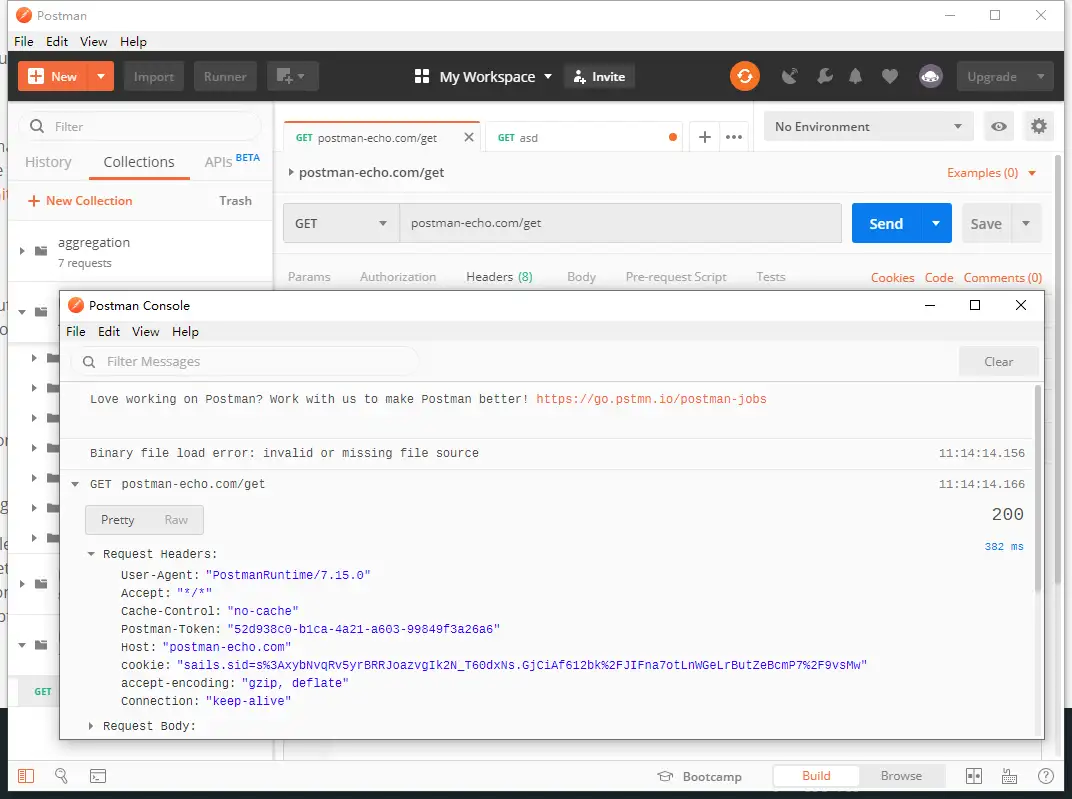Open the No Environment dropdown

pyautogui.click(x=868, y=127)
